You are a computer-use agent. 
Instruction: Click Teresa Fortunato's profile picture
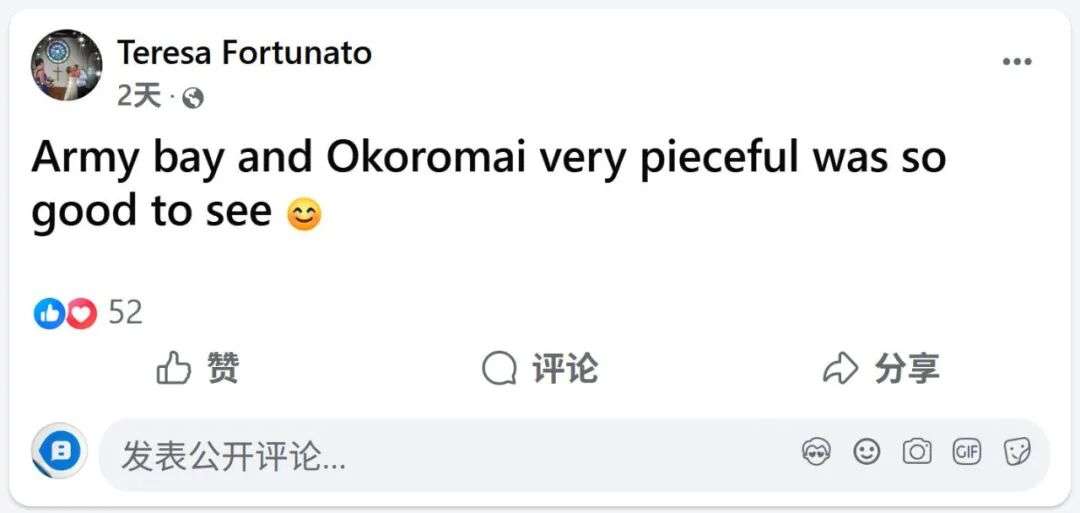(x=66, y=65)
